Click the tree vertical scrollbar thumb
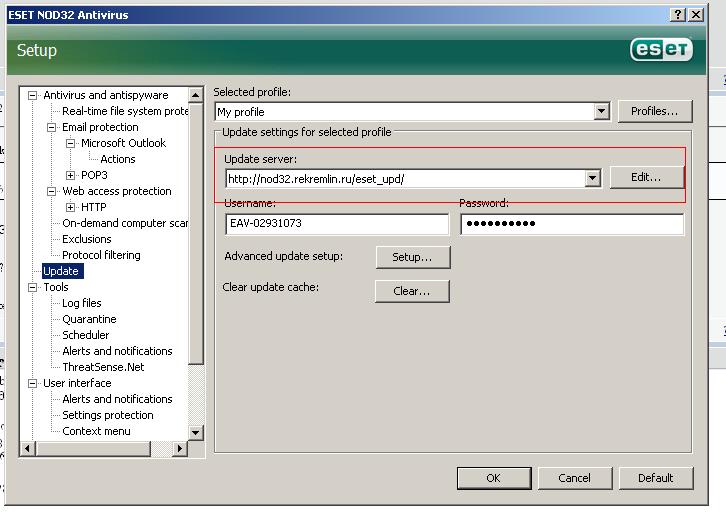This screenshot has width=726, height=517. pyautogui.click(x=195, y=234)
